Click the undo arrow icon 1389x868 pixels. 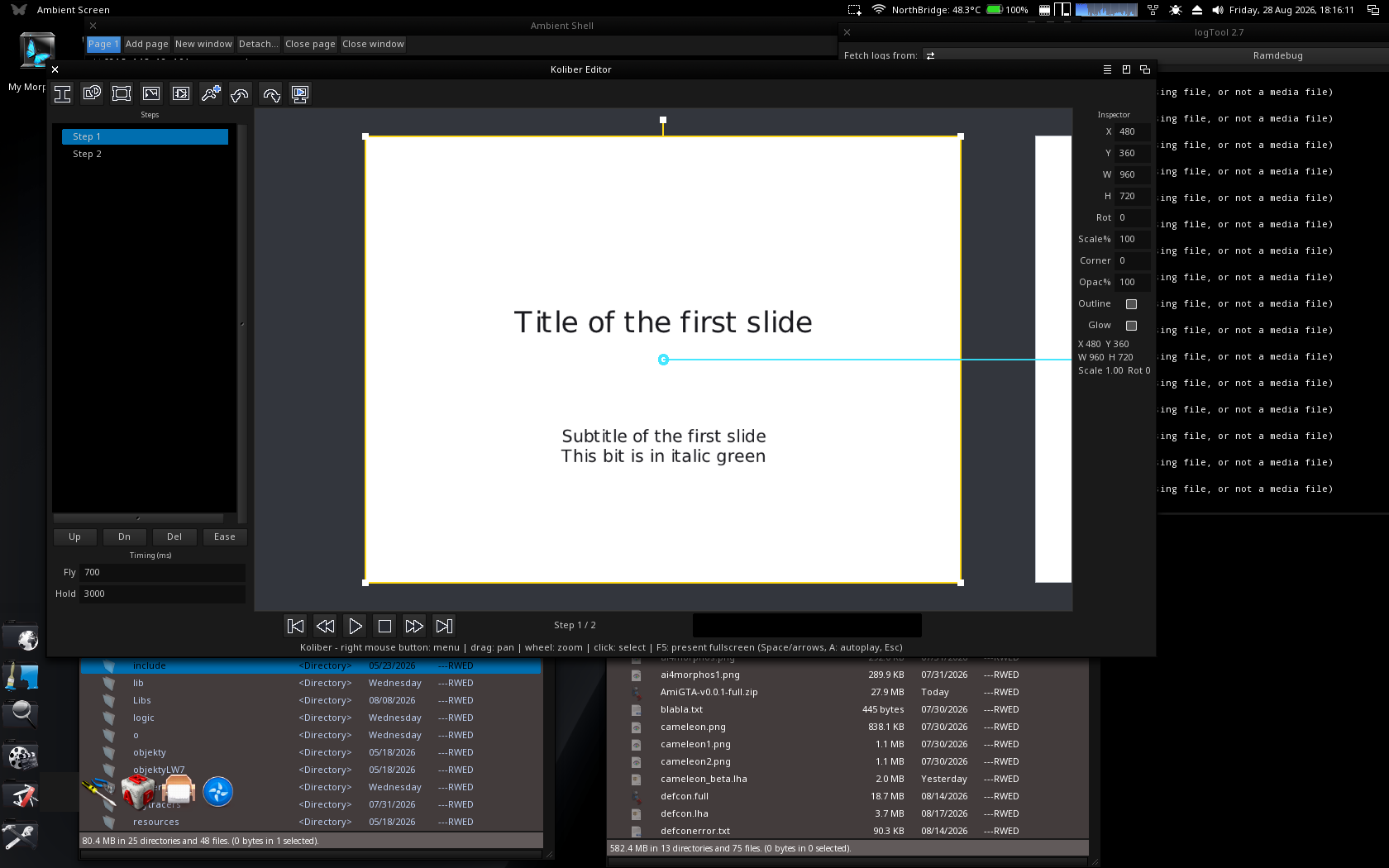[240, 94]
